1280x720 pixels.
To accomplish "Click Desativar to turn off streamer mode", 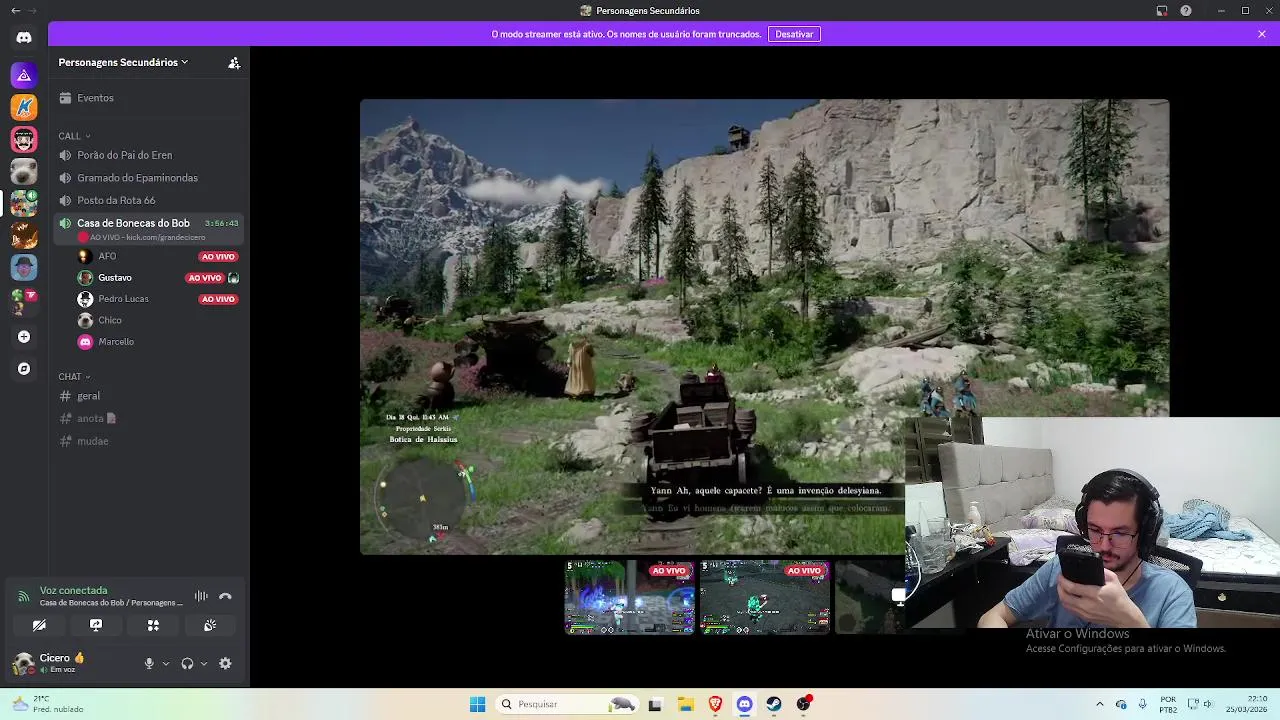I will pyautogui.click(x=794, y=34).
